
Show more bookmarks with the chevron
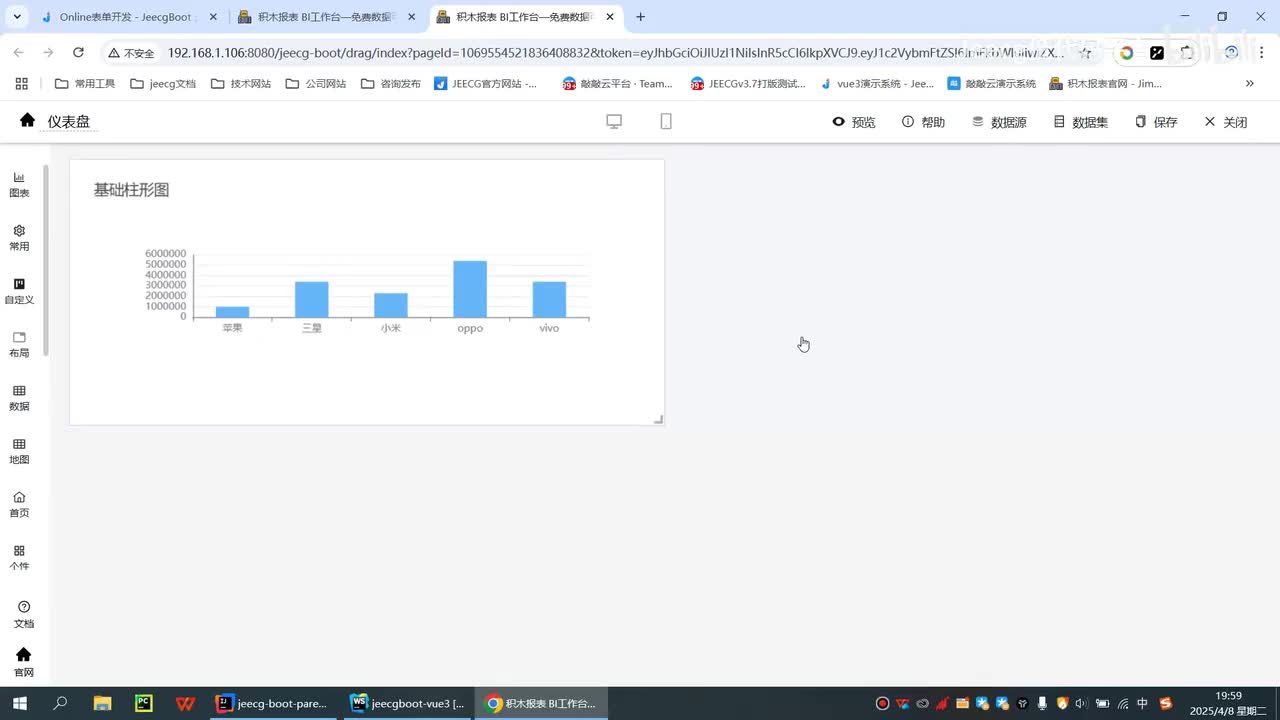coord(1249,84)
